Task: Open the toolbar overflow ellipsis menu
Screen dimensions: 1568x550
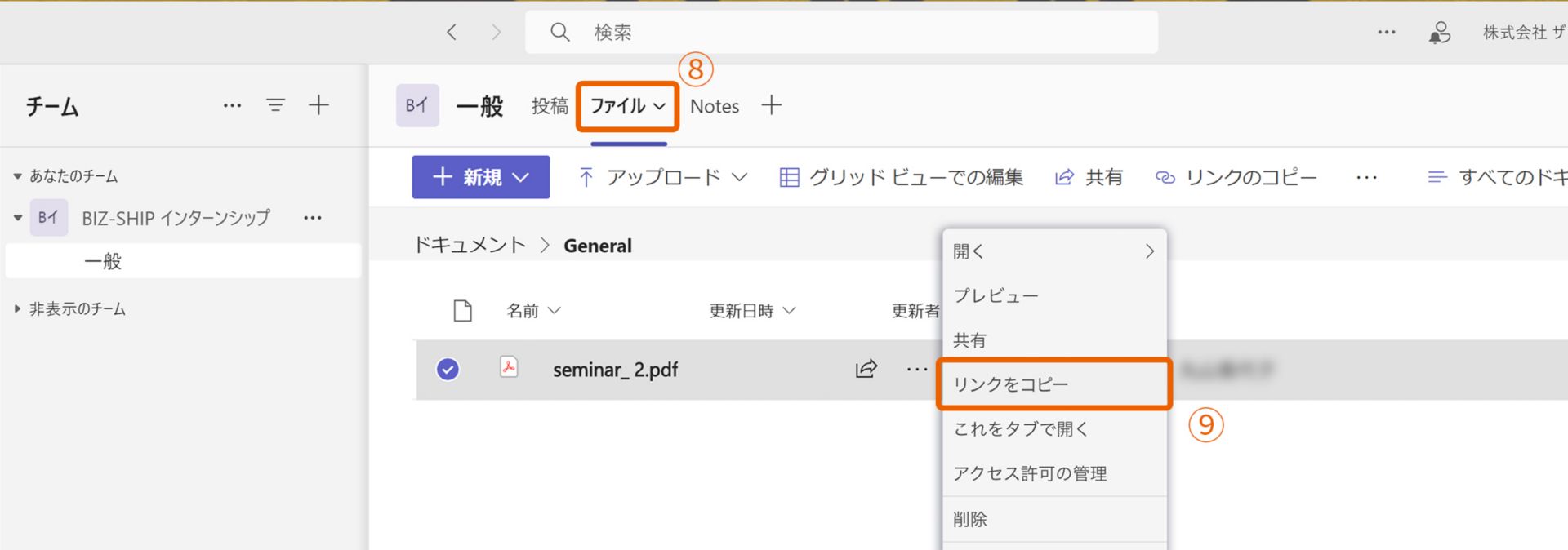Action: click(x=1366, y=177)
